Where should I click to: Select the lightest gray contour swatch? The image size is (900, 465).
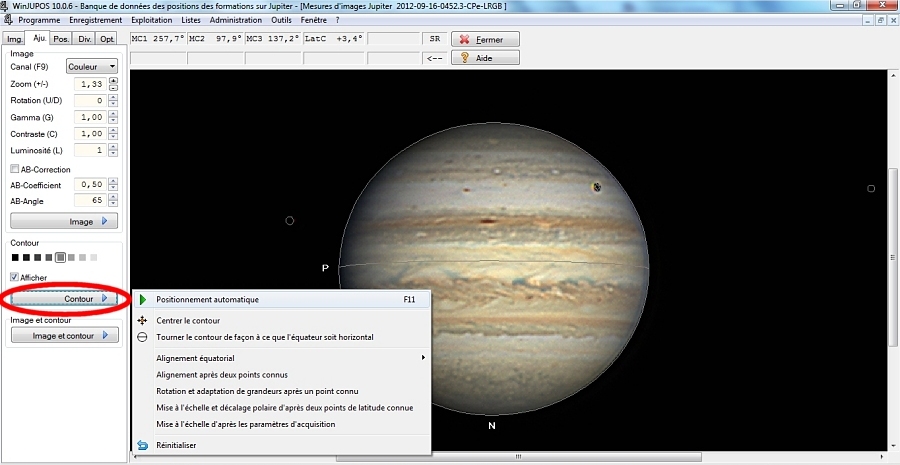94,257
